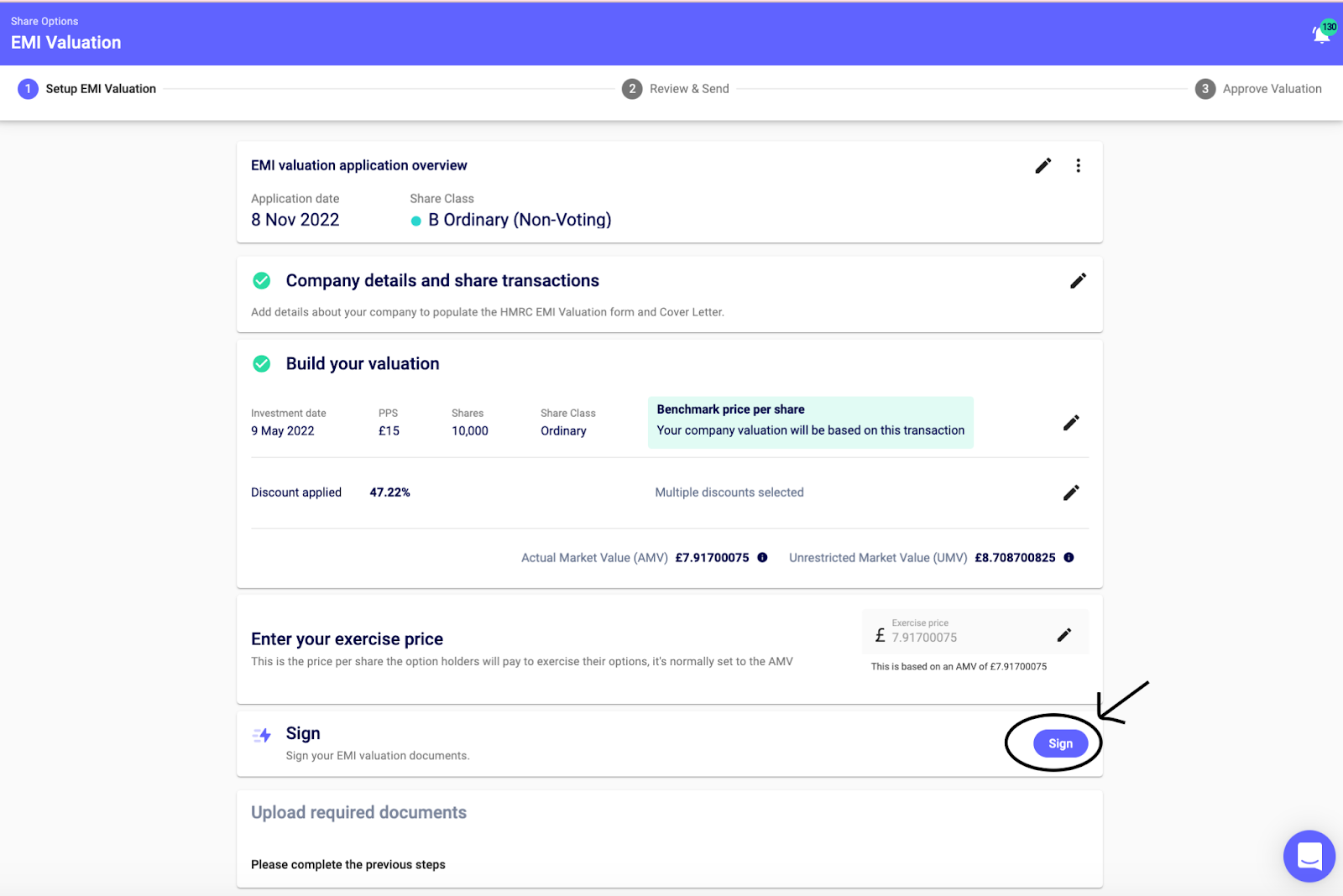Image resolution: width=1343 pixels, height=896 pixels.
Task: Show Actual Market Value info tooltip
Action: (762, 558)
